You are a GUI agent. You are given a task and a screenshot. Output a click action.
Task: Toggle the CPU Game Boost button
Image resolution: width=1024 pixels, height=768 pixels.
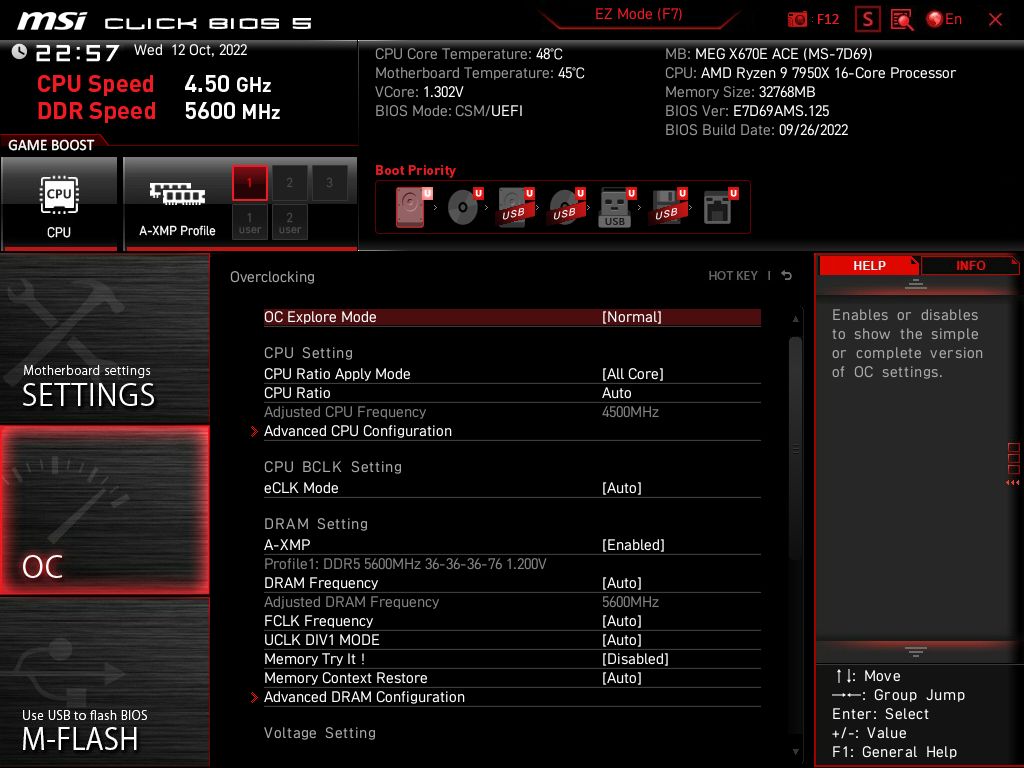point(59,204)
